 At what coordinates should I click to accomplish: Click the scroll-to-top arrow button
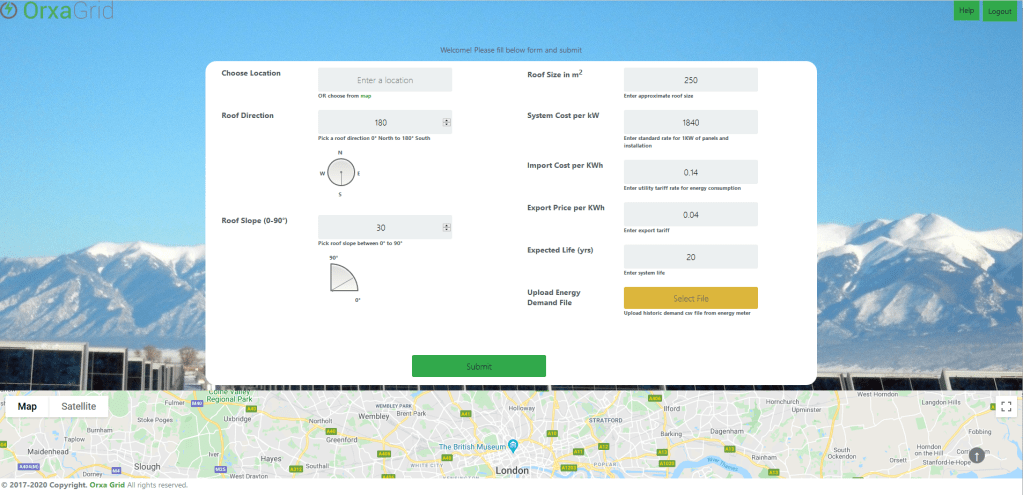[977, 455]
